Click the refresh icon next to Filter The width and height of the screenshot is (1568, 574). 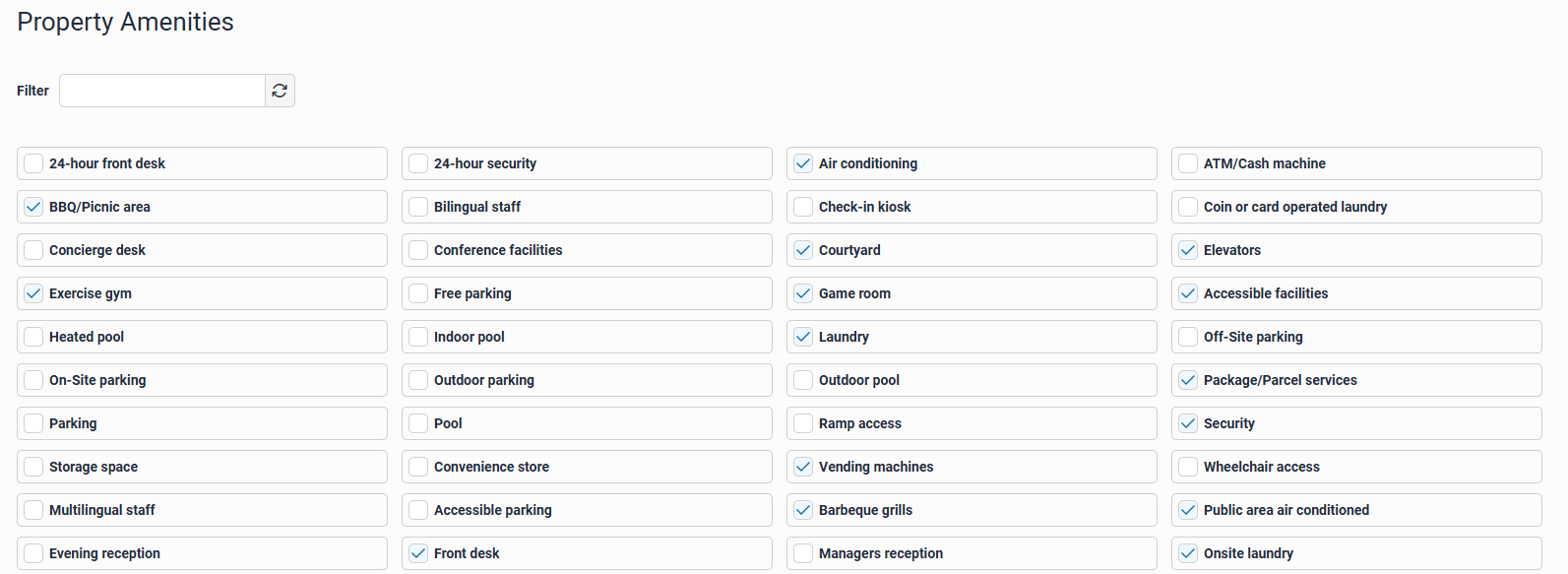(x=280, y=91)
